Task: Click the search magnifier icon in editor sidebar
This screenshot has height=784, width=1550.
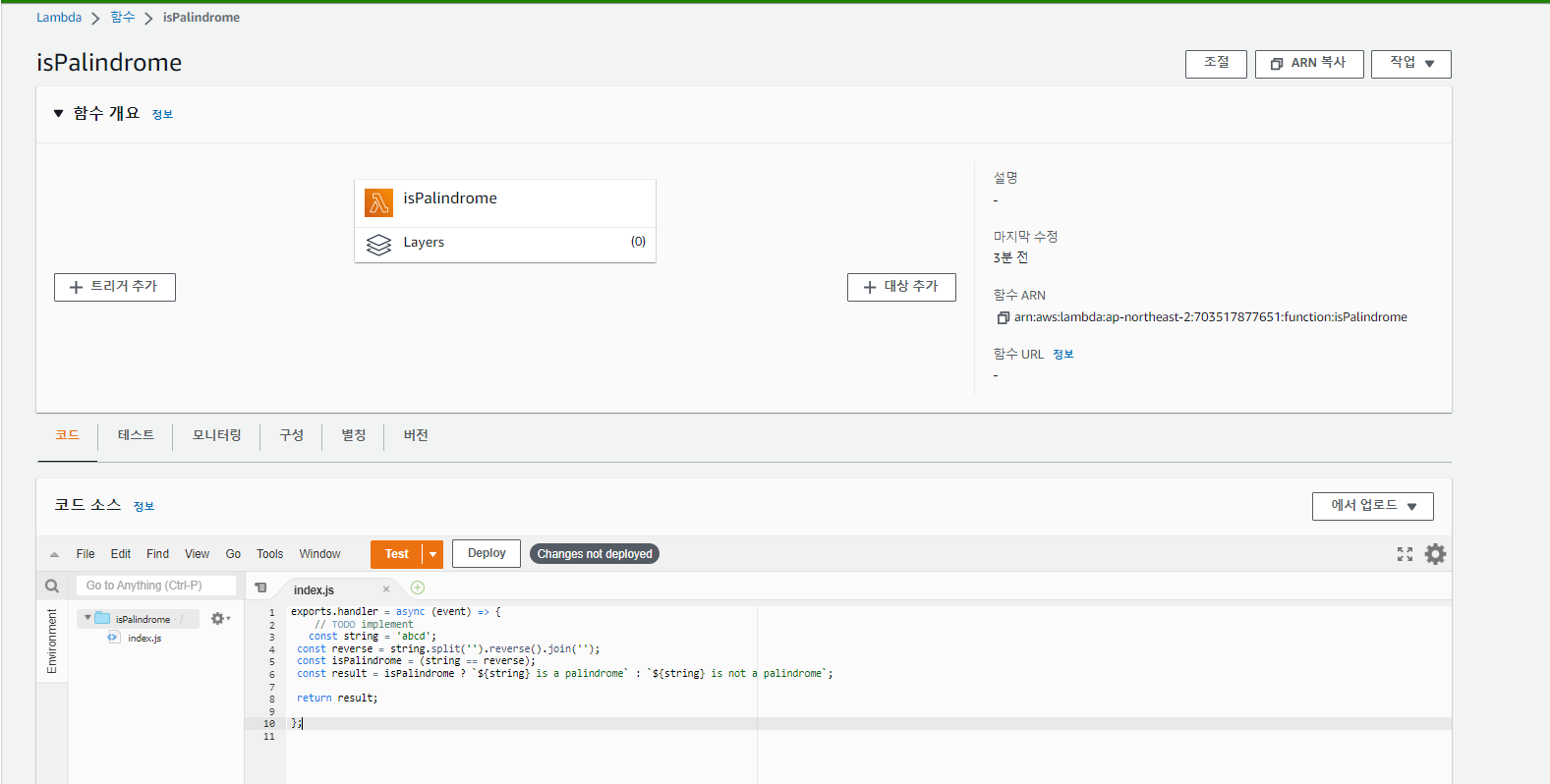Action: 52,586
